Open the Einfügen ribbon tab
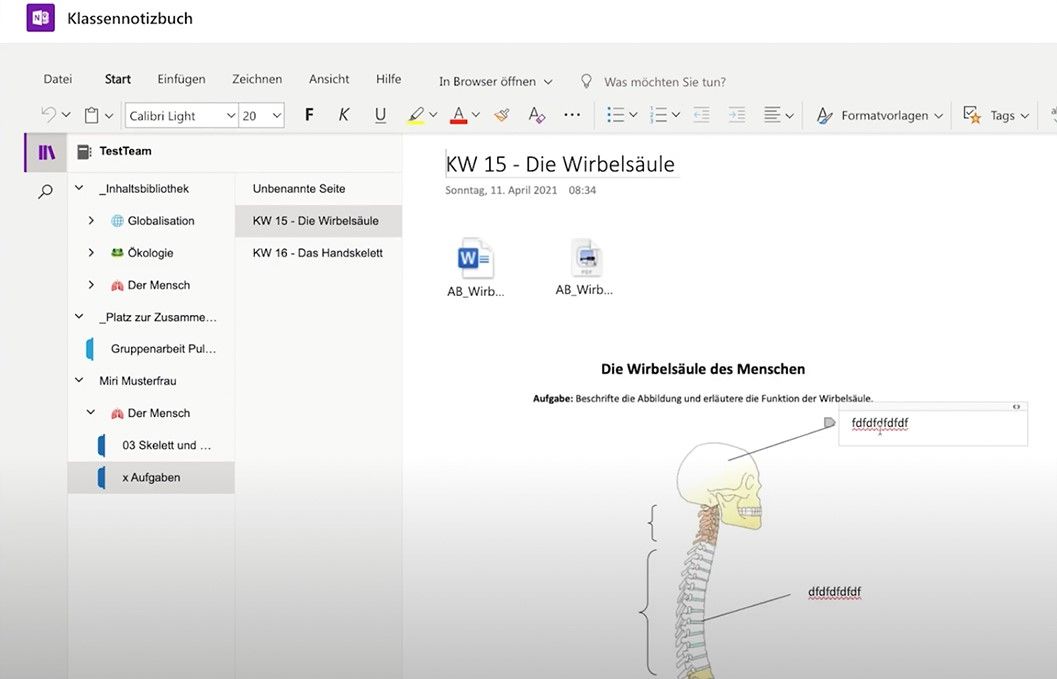This screenshot has height=679, width=1057. tap(181, 79)
